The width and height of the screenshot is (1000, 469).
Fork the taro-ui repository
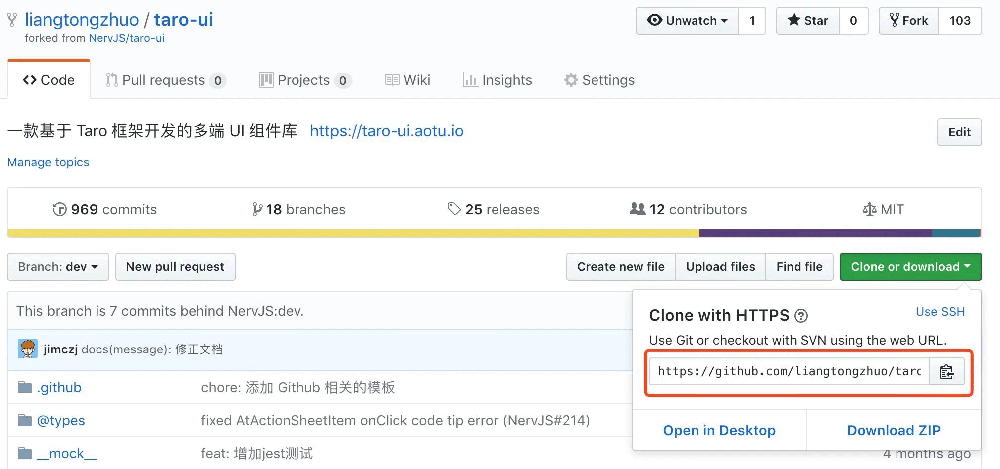click(906, 21)
